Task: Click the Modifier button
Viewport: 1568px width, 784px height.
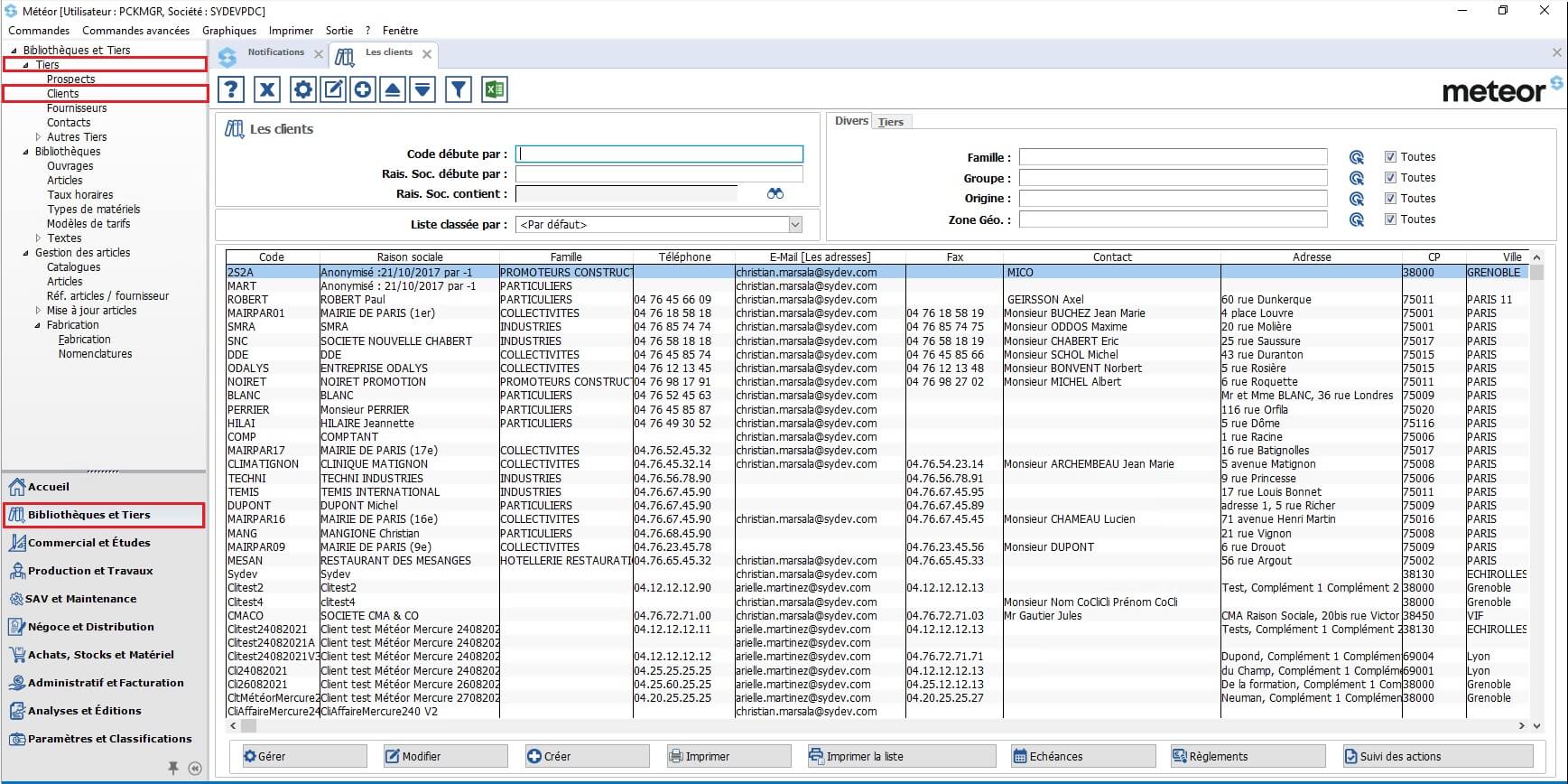Action: coord(445,756)
